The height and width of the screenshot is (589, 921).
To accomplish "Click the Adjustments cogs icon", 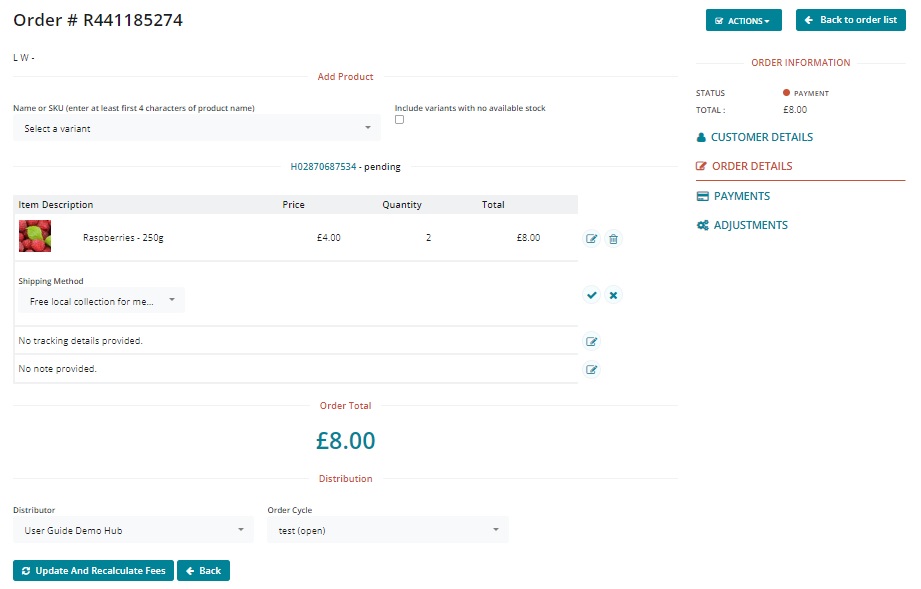I will coord(702,226).
